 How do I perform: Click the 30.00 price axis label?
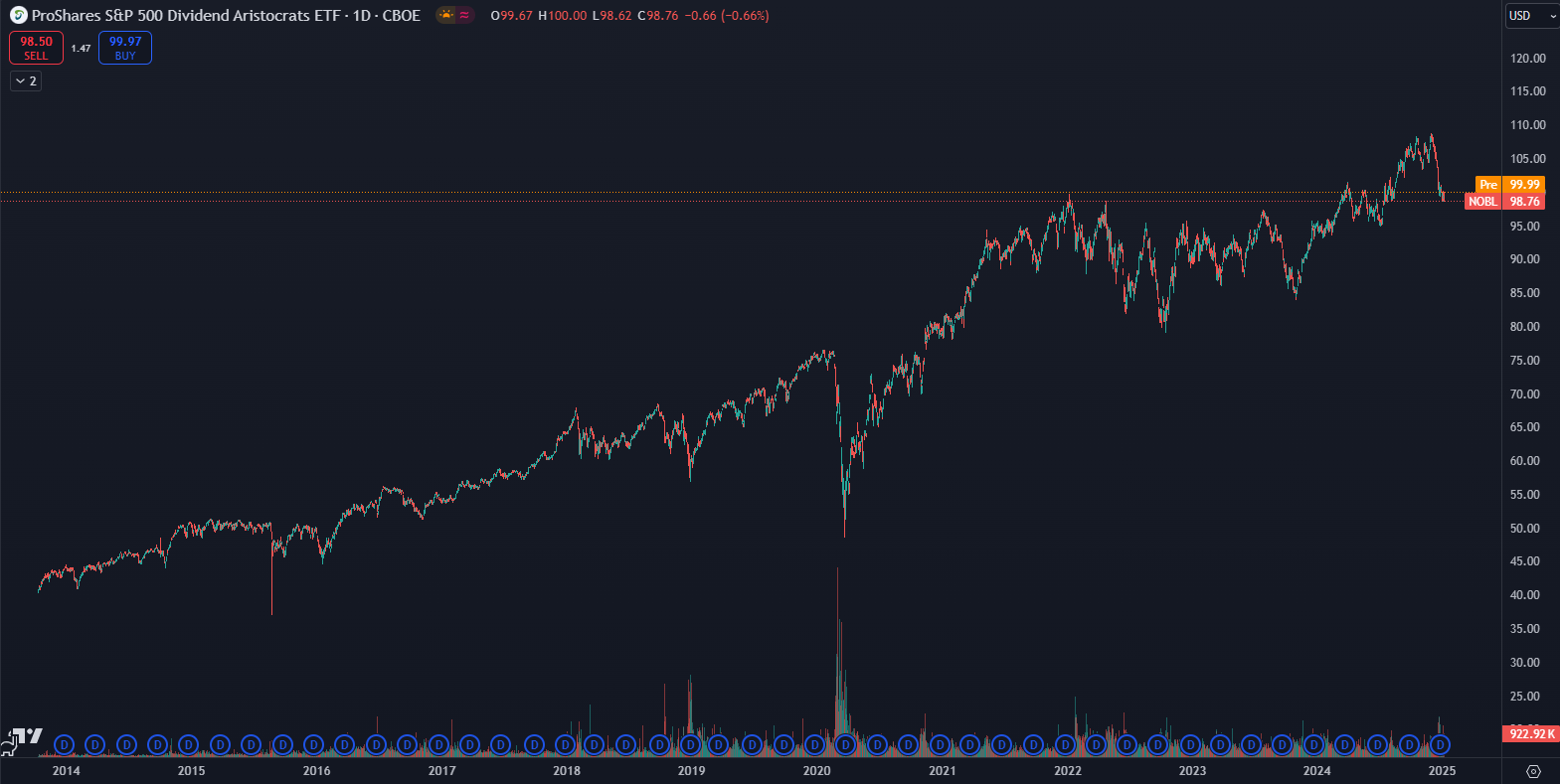tap(1524, 663)
